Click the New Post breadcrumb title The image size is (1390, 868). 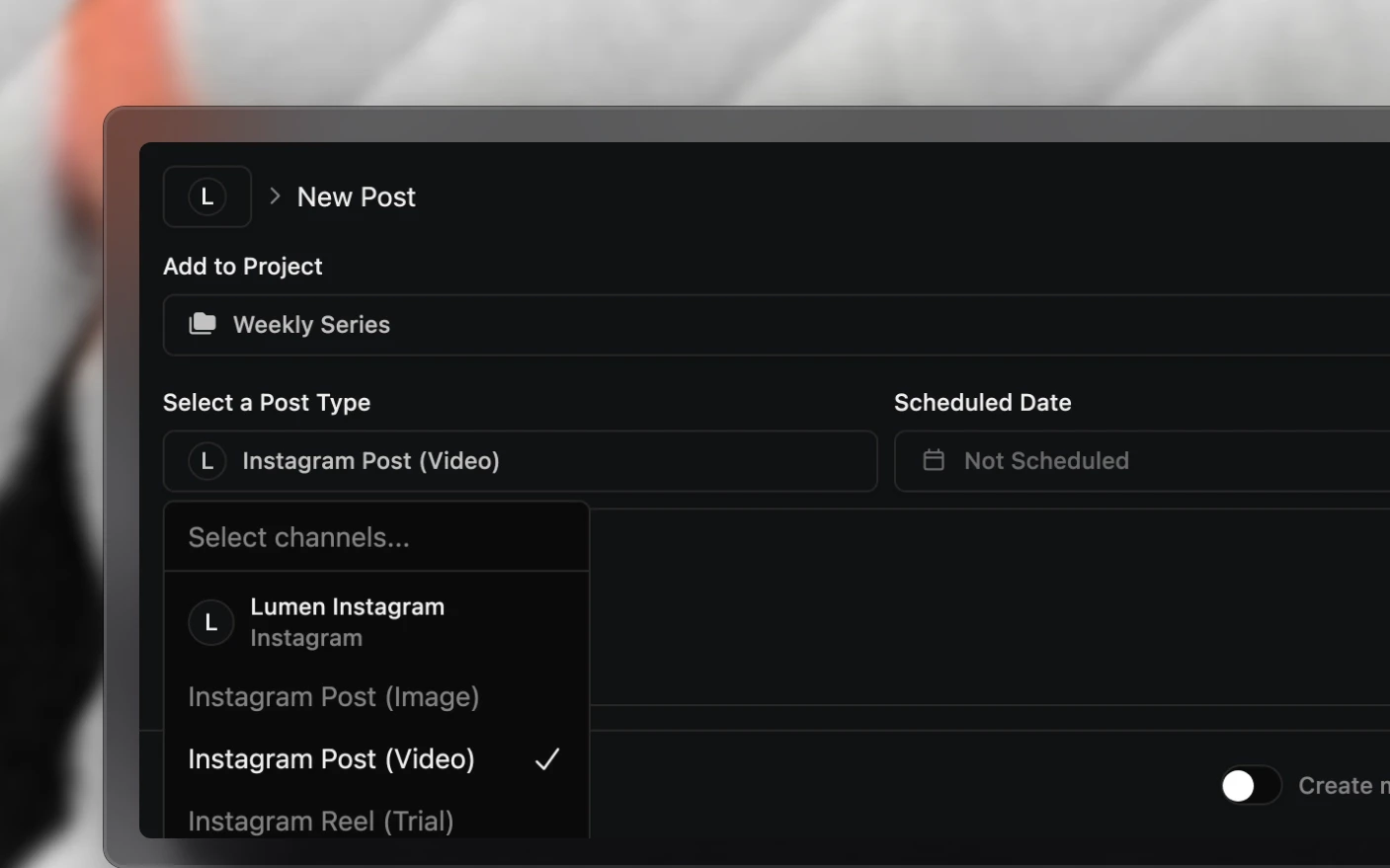pyautogui.click(x=357, y=197)
